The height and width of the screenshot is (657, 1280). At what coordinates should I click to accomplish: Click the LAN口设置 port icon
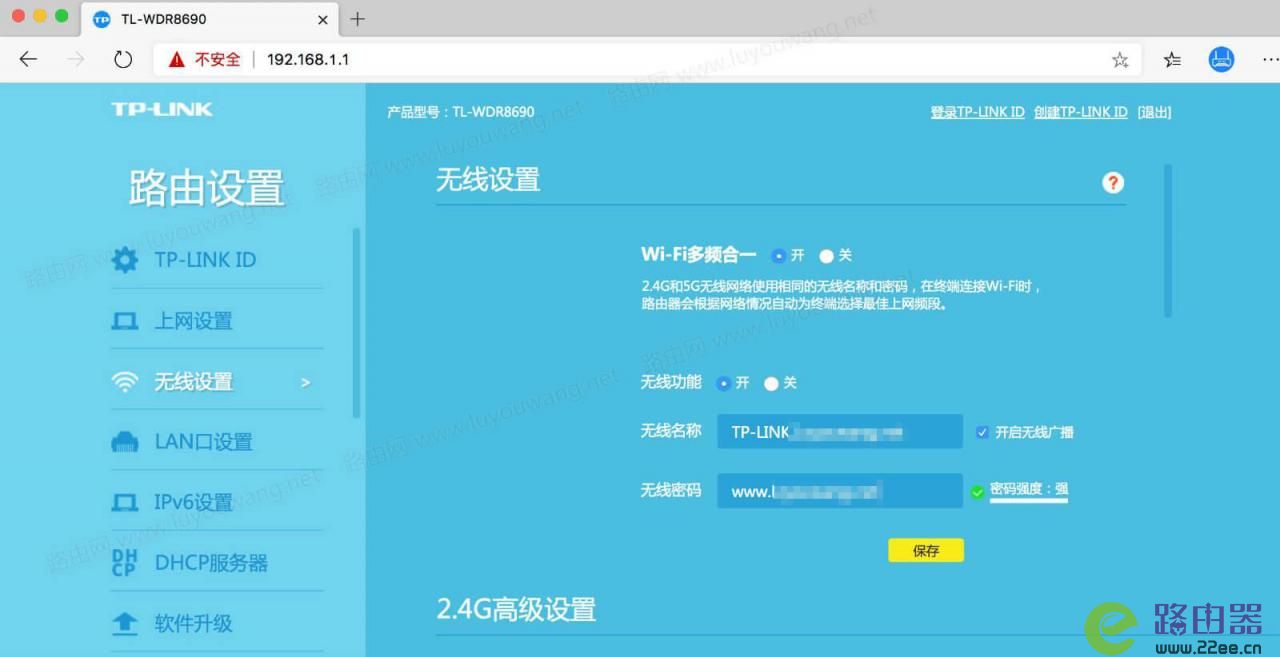click(x=124, y=442)
